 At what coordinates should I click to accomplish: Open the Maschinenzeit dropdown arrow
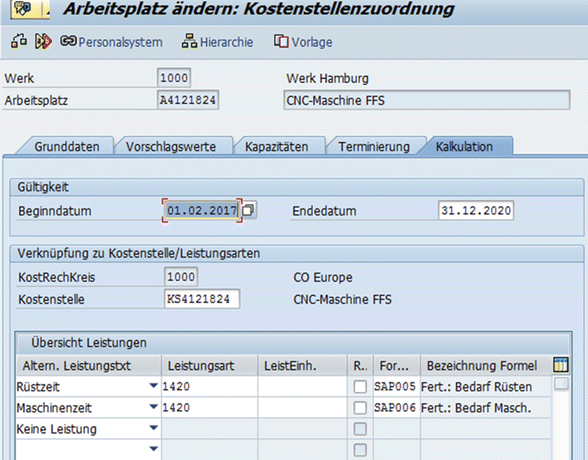coord(153,407)
